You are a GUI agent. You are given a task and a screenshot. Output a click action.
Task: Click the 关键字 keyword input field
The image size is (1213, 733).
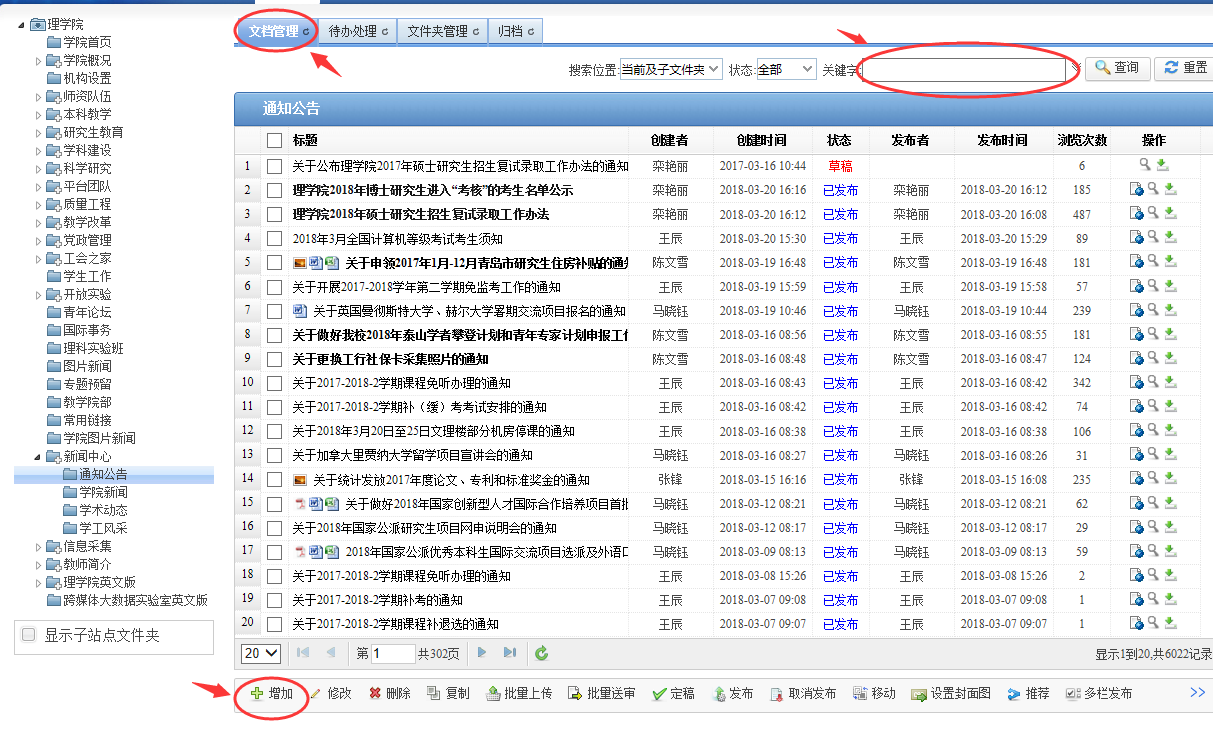click(x=963, y=69)
